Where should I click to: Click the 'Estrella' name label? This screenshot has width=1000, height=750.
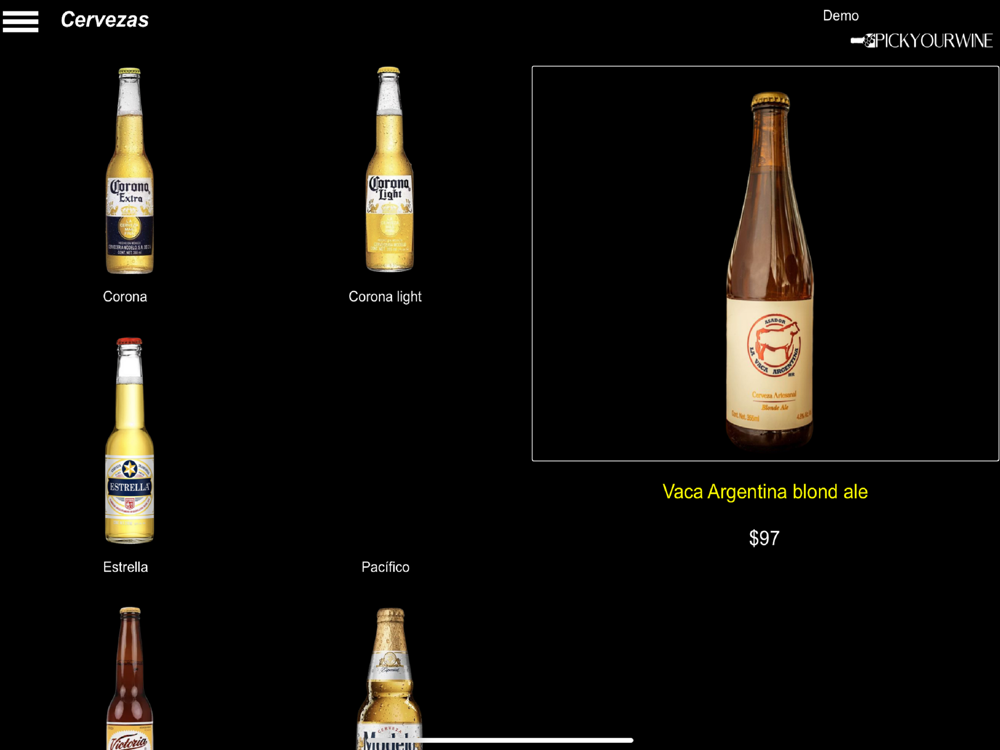tap(126, 567)
